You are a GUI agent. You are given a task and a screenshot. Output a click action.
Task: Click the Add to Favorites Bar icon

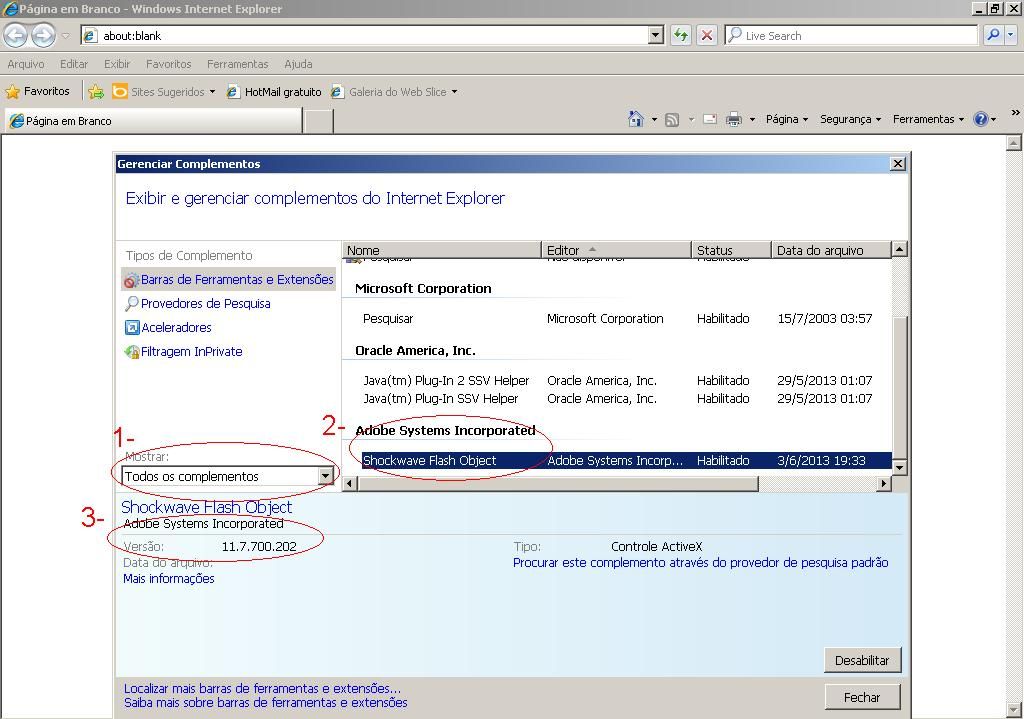pos(96,91)
